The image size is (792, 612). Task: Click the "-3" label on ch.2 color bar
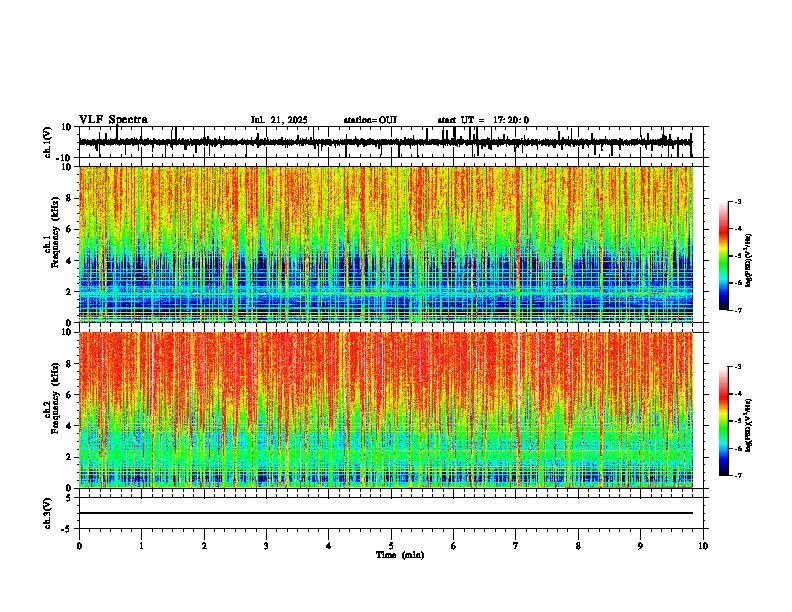[738, 367]
